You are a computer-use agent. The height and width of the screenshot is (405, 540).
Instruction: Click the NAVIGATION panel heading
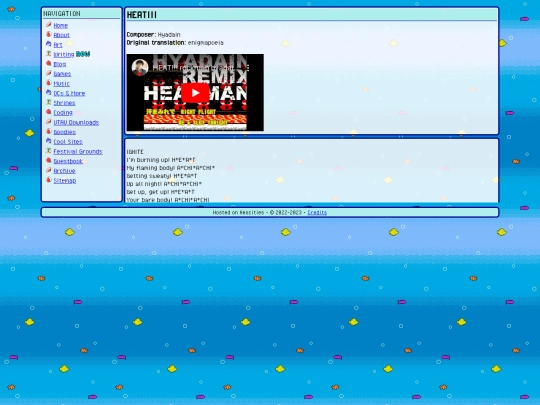62,14
